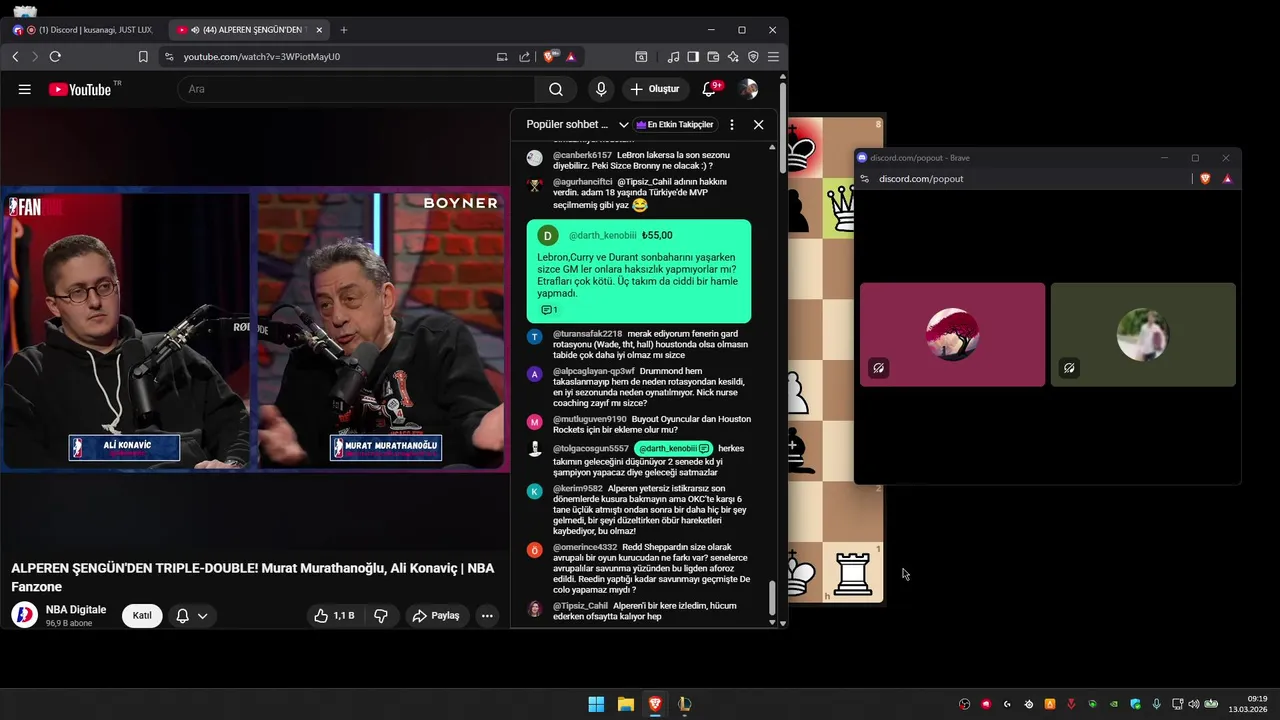Screen dimensions: 1280x720
Task: Open Brave Rewards triangle icon
Action: coord(571,57)
